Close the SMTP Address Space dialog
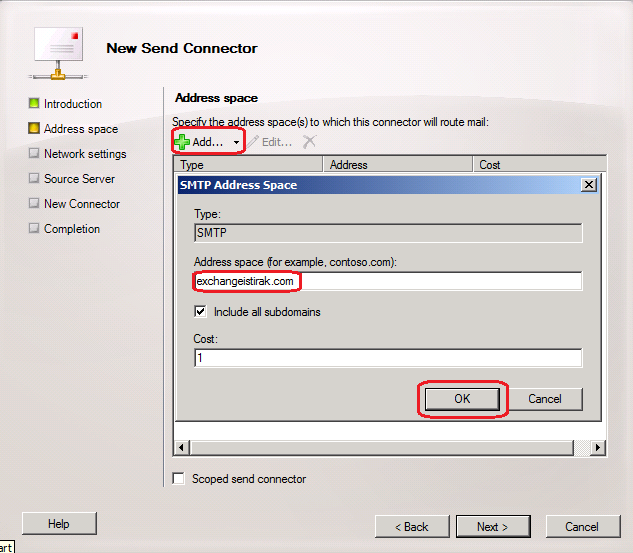This screenshot has height=553, width=633. [589, 185]
